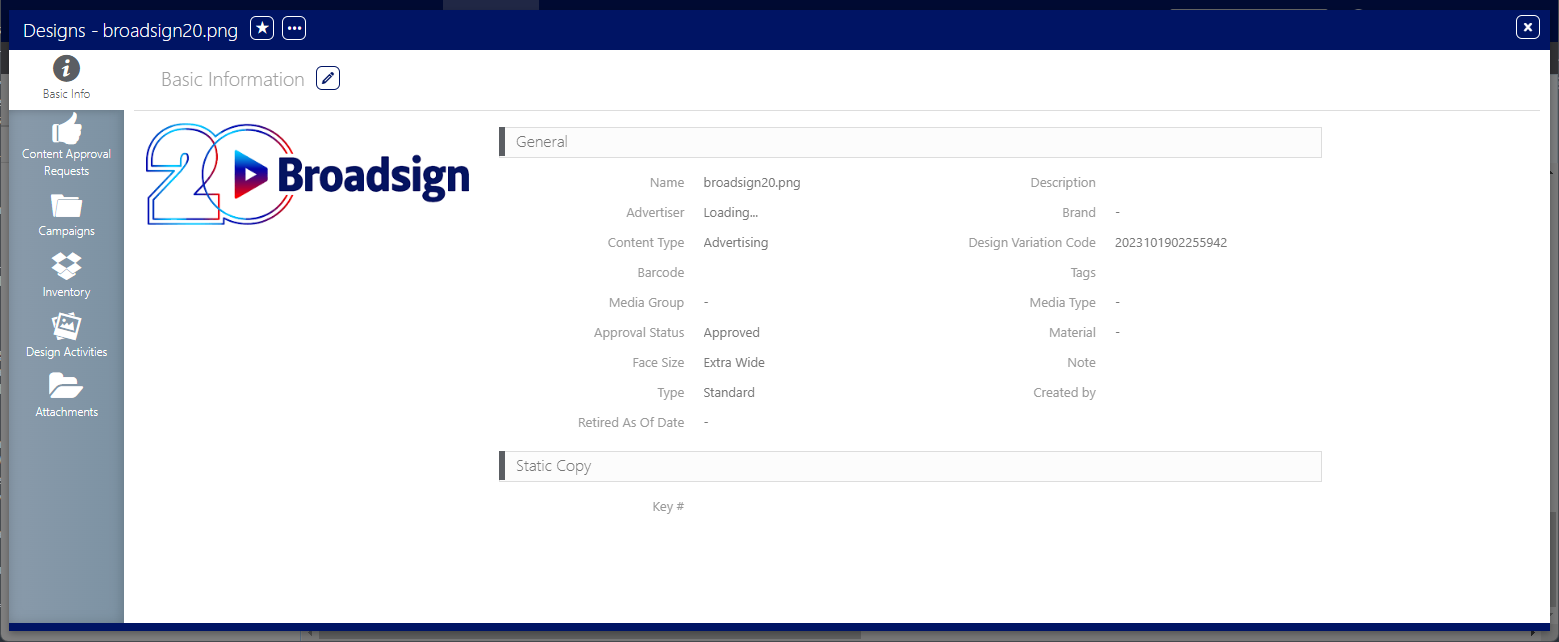
Task: Click the Basic Information edit pencil
Action: (328, 78)
